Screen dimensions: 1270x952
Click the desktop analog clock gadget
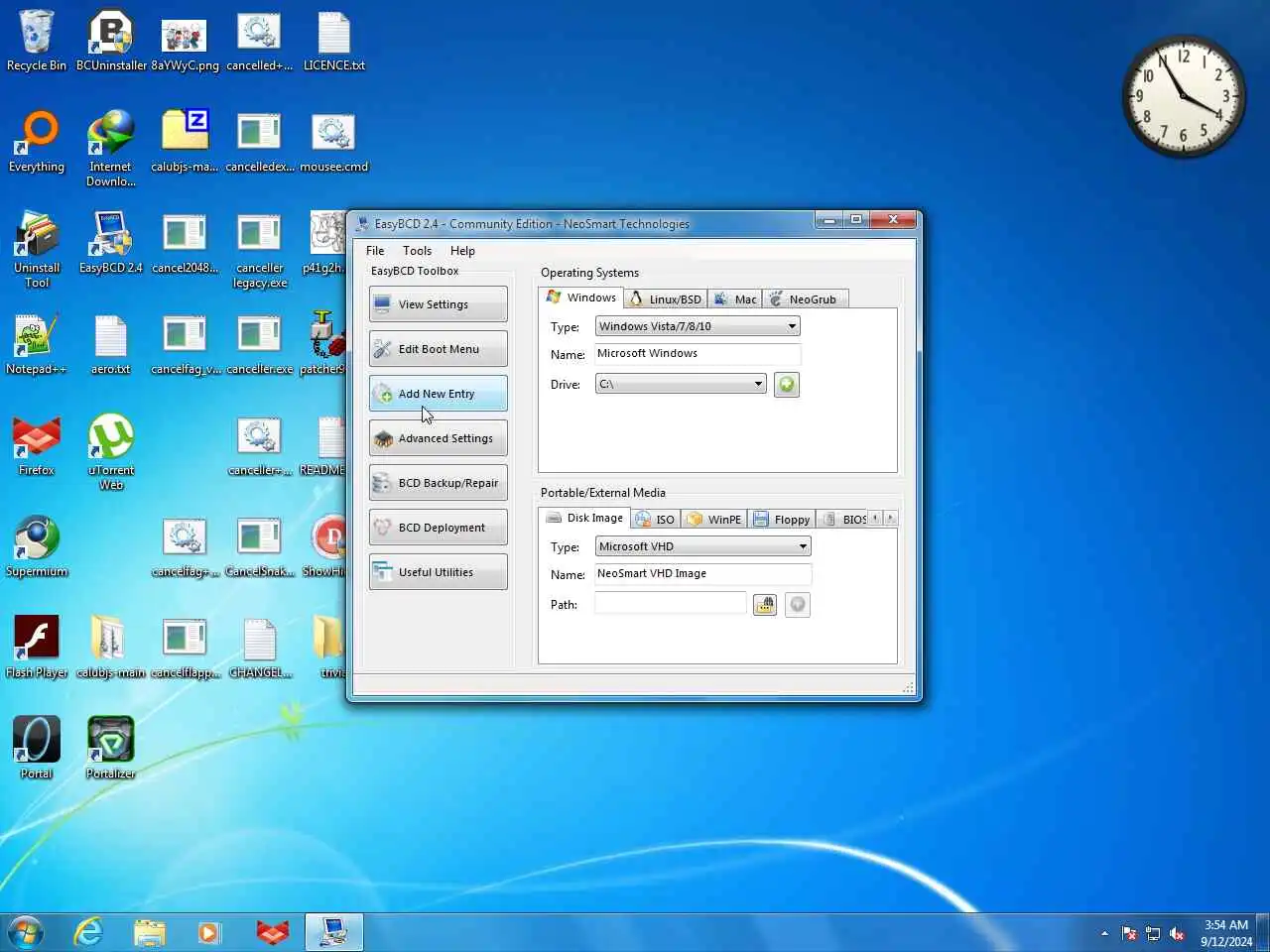(x=1184, y=97)
